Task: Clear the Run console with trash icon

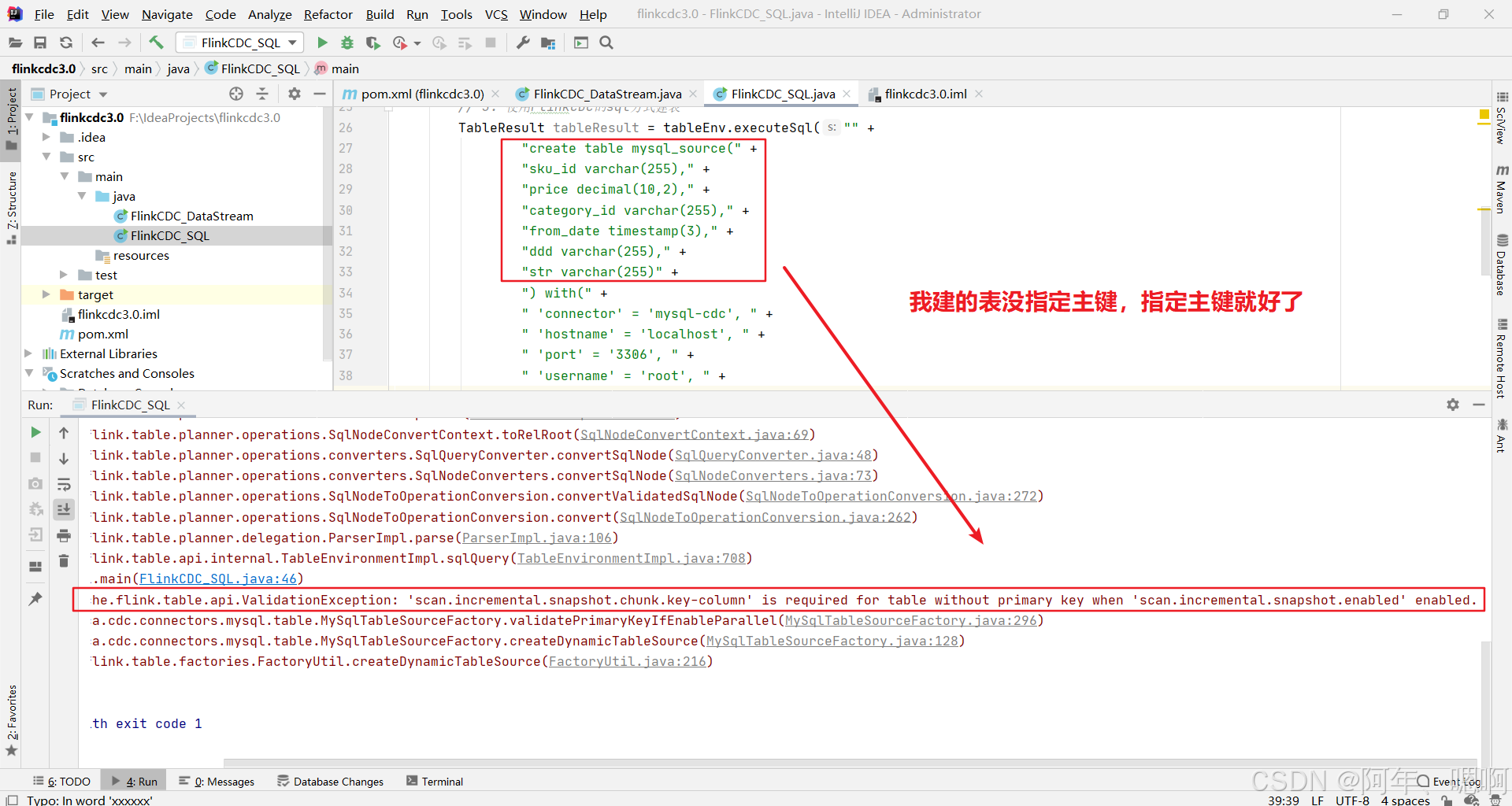Action: (x=64, y=560)
